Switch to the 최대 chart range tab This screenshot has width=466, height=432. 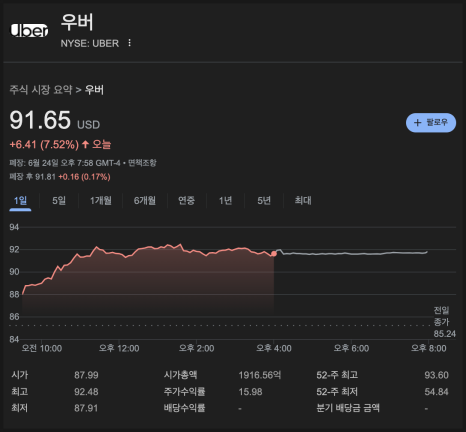click(x=303, y=200)
